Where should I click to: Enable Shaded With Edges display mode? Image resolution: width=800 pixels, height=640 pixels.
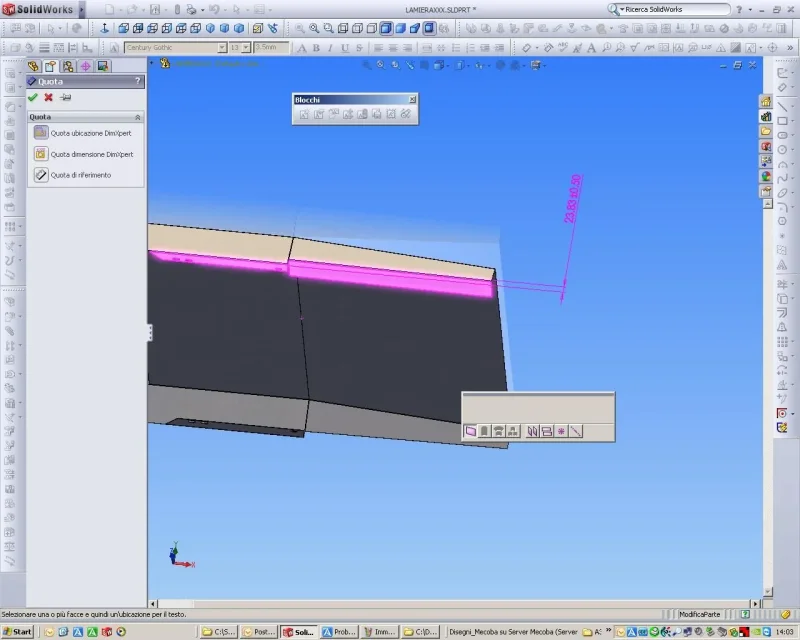(386, 28)
